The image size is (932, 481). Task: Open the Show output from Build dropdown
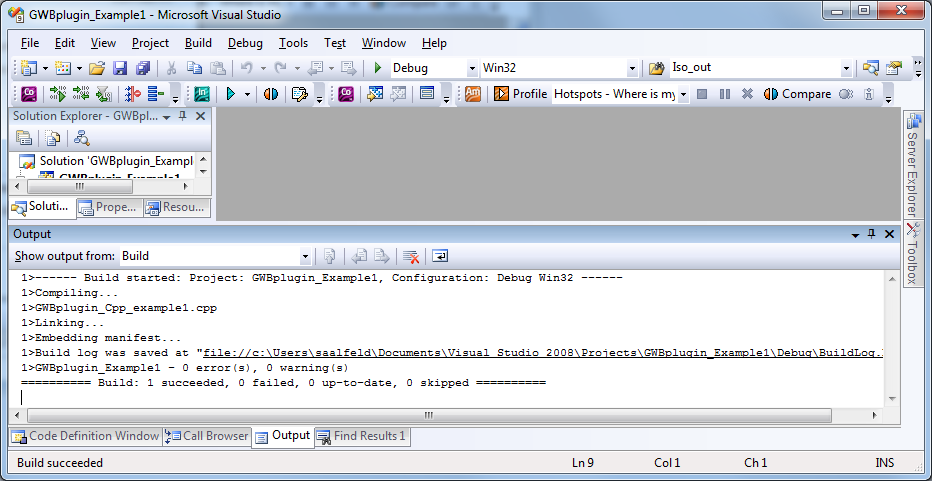pyautogui.click(x=306, y=256)
